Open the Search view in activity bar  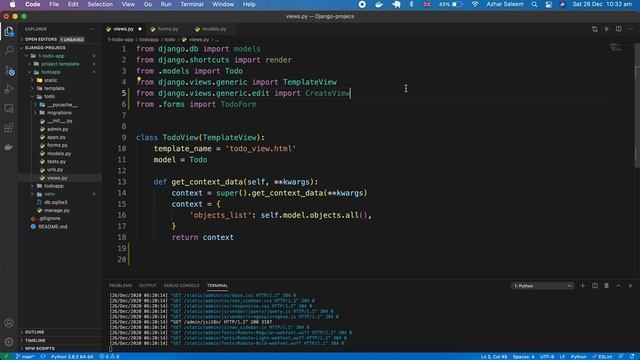click(9, 50)
